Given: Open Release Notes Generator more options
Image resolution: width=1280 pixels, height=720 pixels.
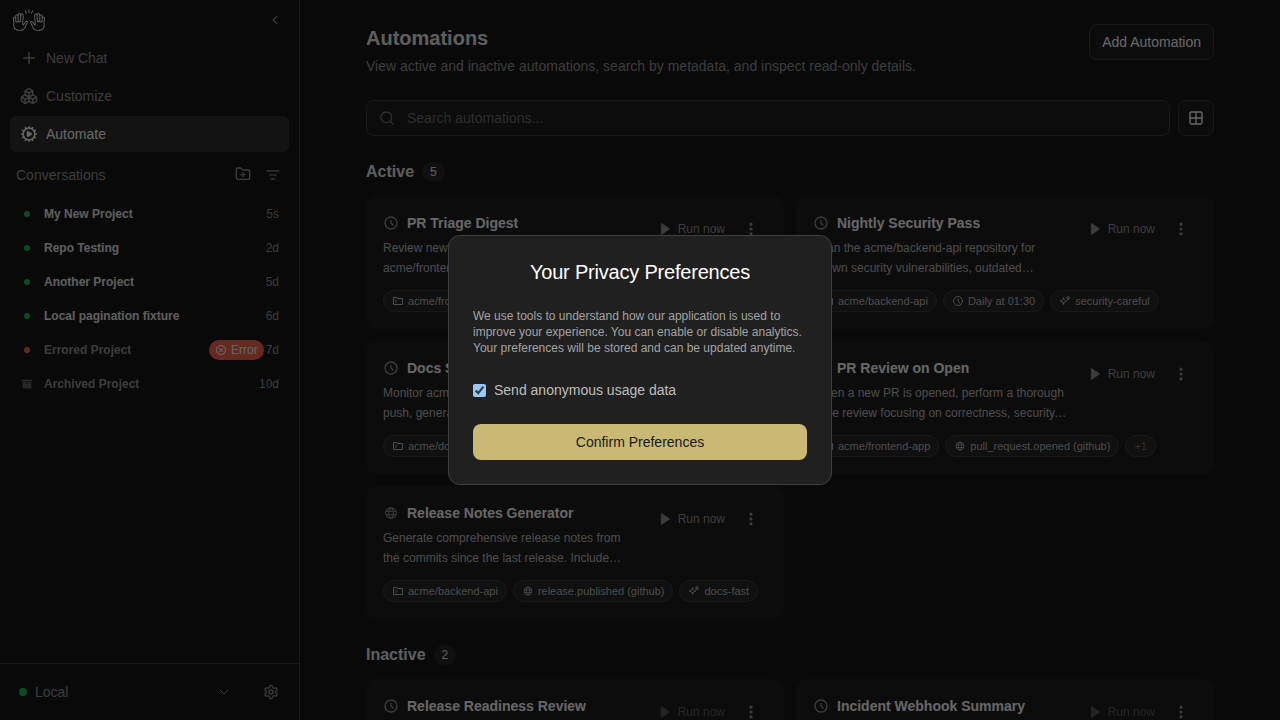Looking at the screenshot, I should pyautogui.click(x=751, y=519).
